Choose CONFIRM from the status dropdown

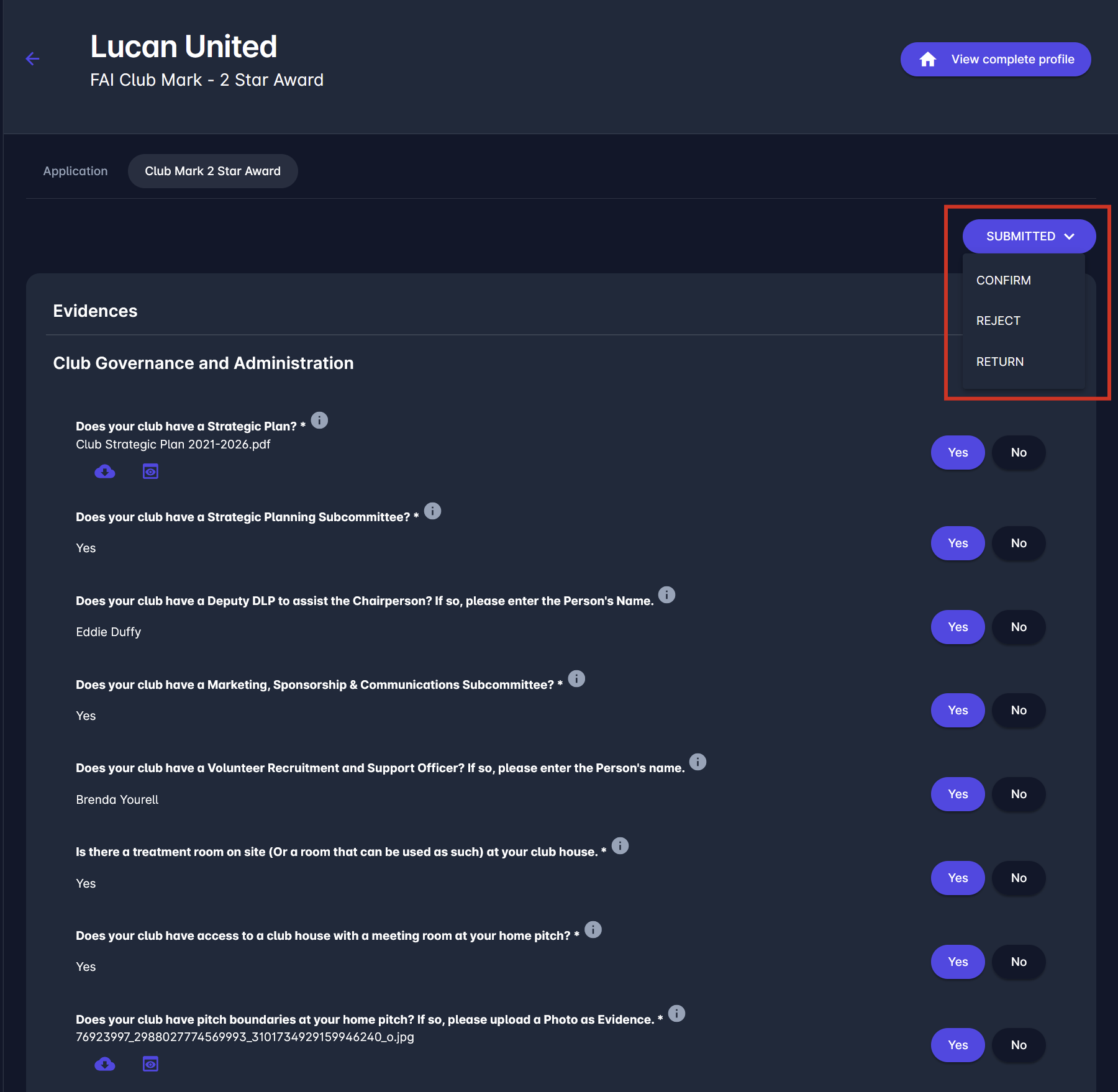click(x=1003, y=281)
